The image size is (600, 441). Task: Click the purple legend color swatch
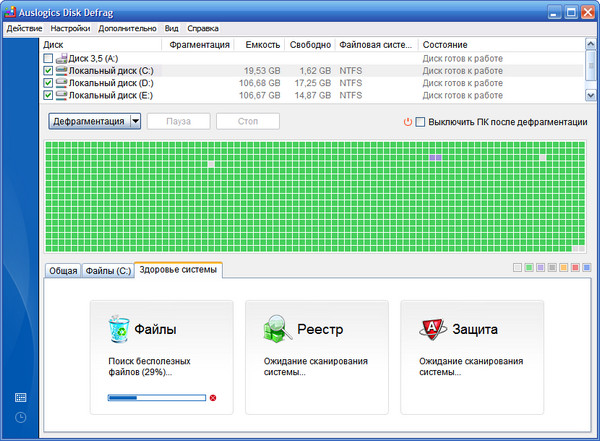coord(540,268)
